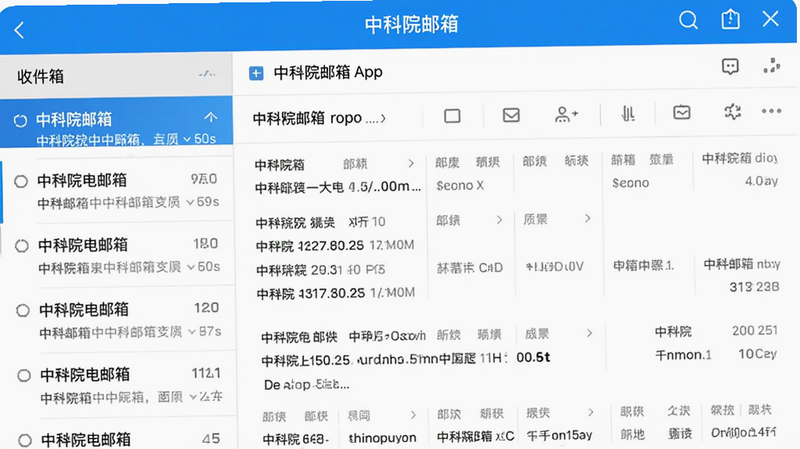Open the chat bubble feedback icon

coord(730,66)
